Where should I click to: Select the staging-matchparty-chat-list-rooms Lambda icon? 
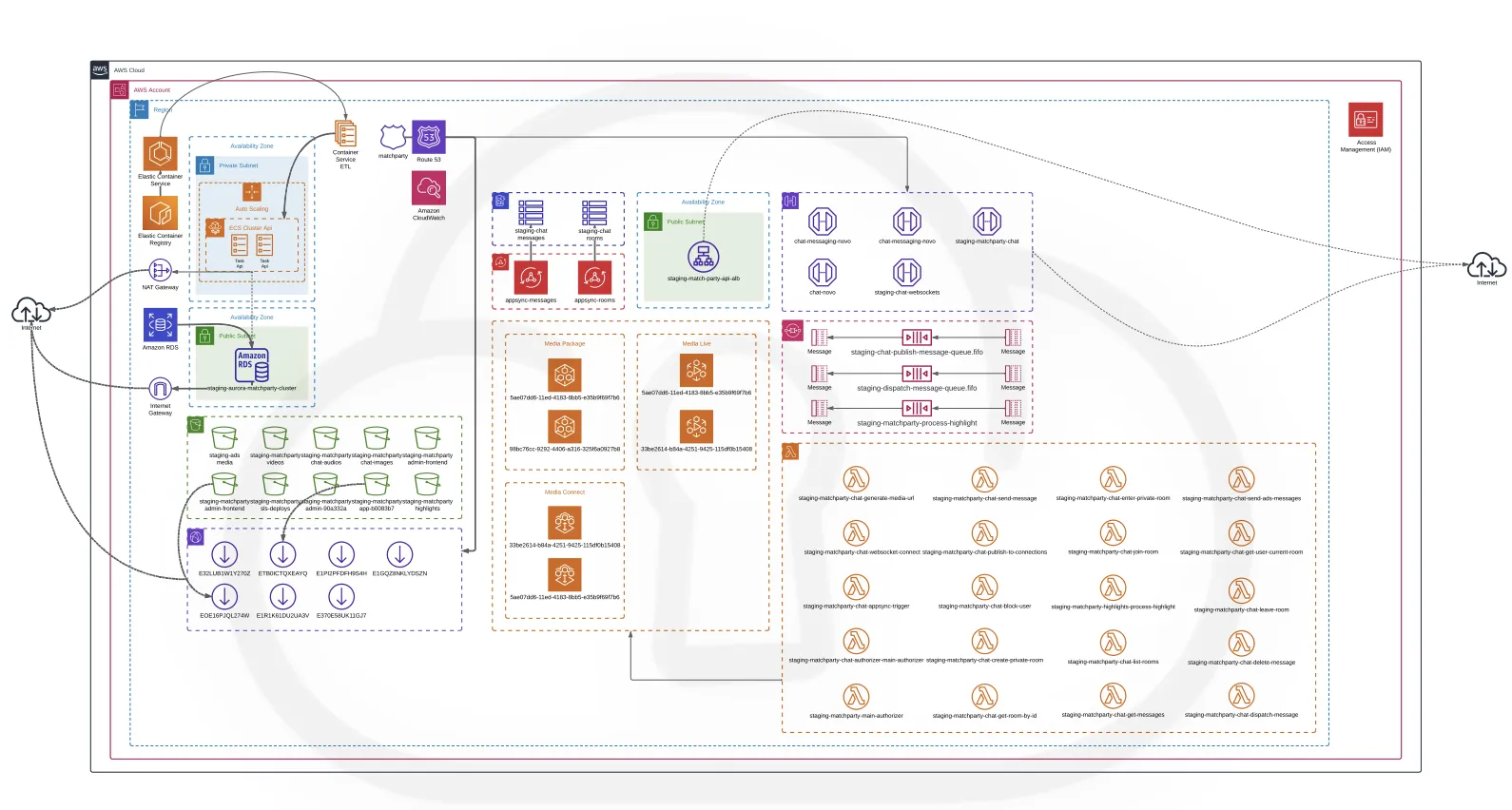1113,643
